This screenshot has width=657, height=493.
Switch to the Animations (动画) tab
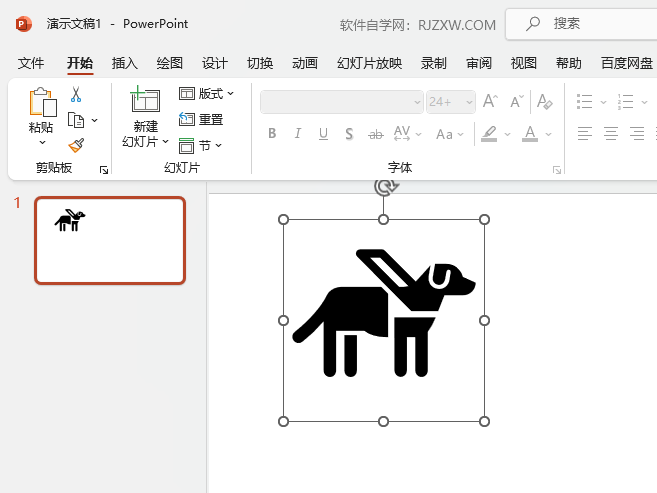305,63
